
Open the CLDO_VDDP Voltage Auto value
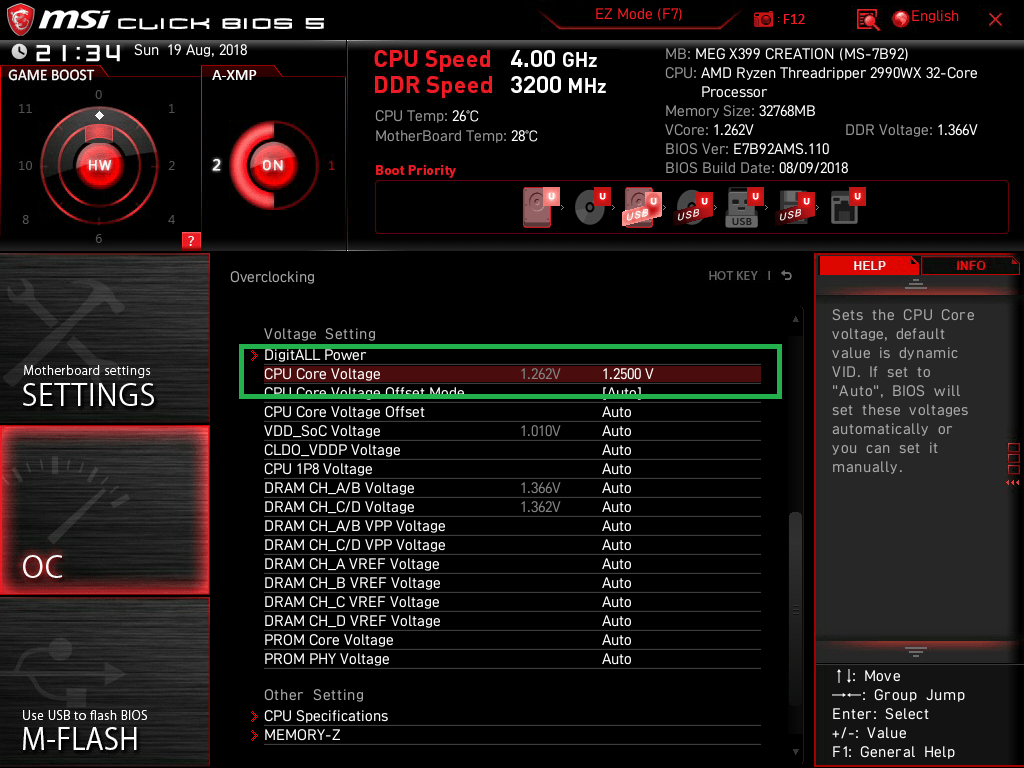616,450
